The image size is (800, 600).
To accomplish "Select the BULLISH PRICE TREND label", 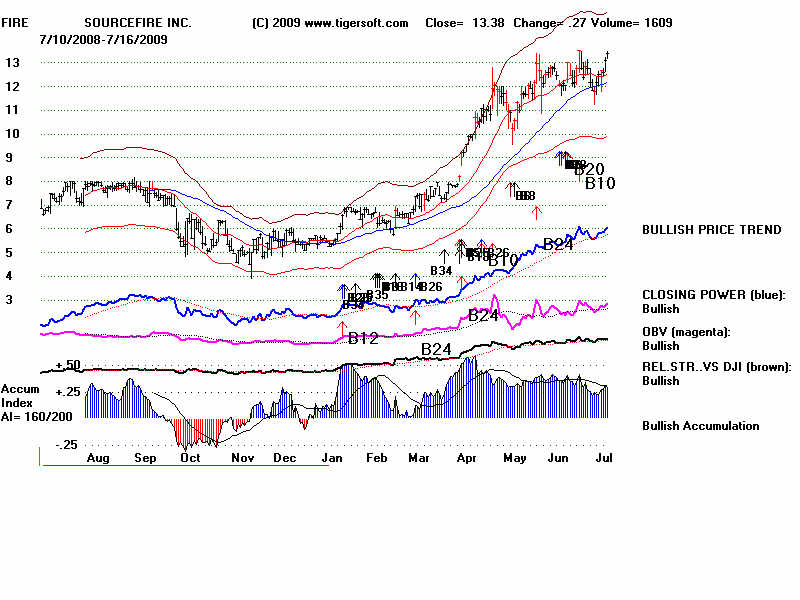I will click(711, 230).
